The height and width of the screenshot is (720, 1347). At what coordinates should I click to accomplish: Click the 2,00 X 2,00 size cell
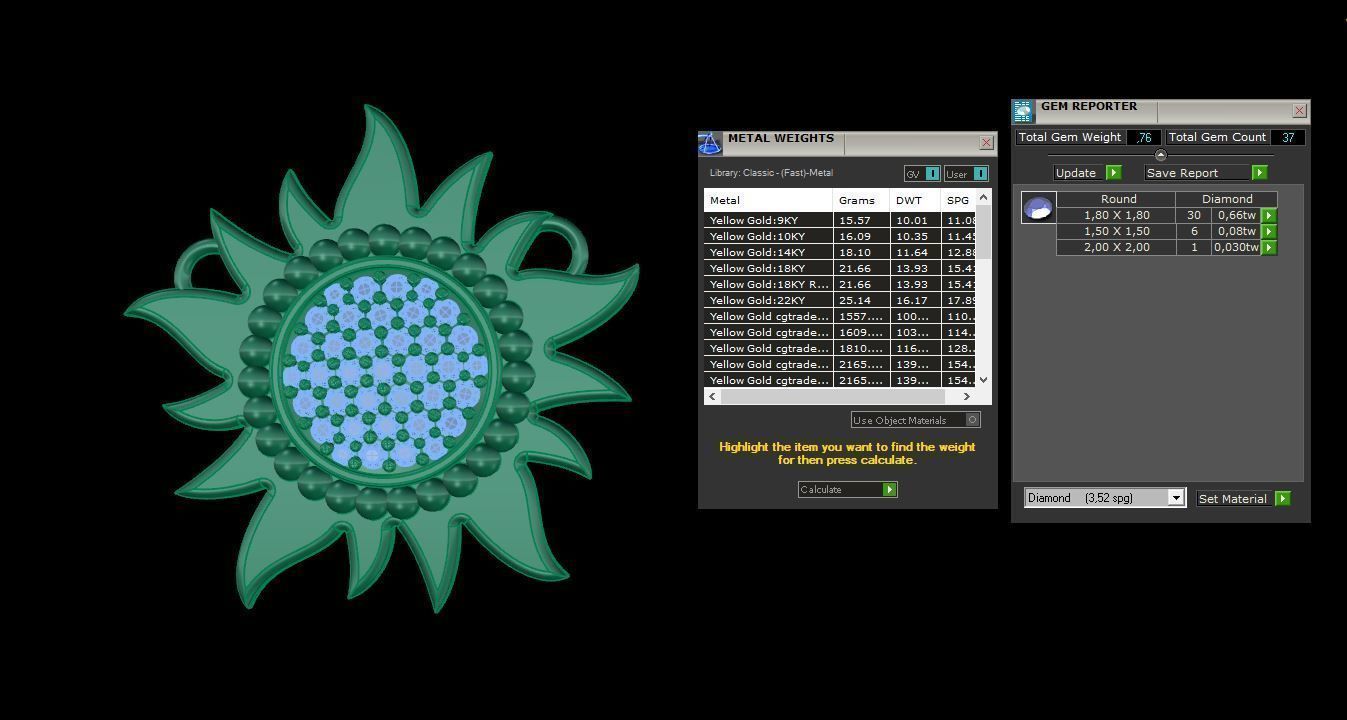1116,247
